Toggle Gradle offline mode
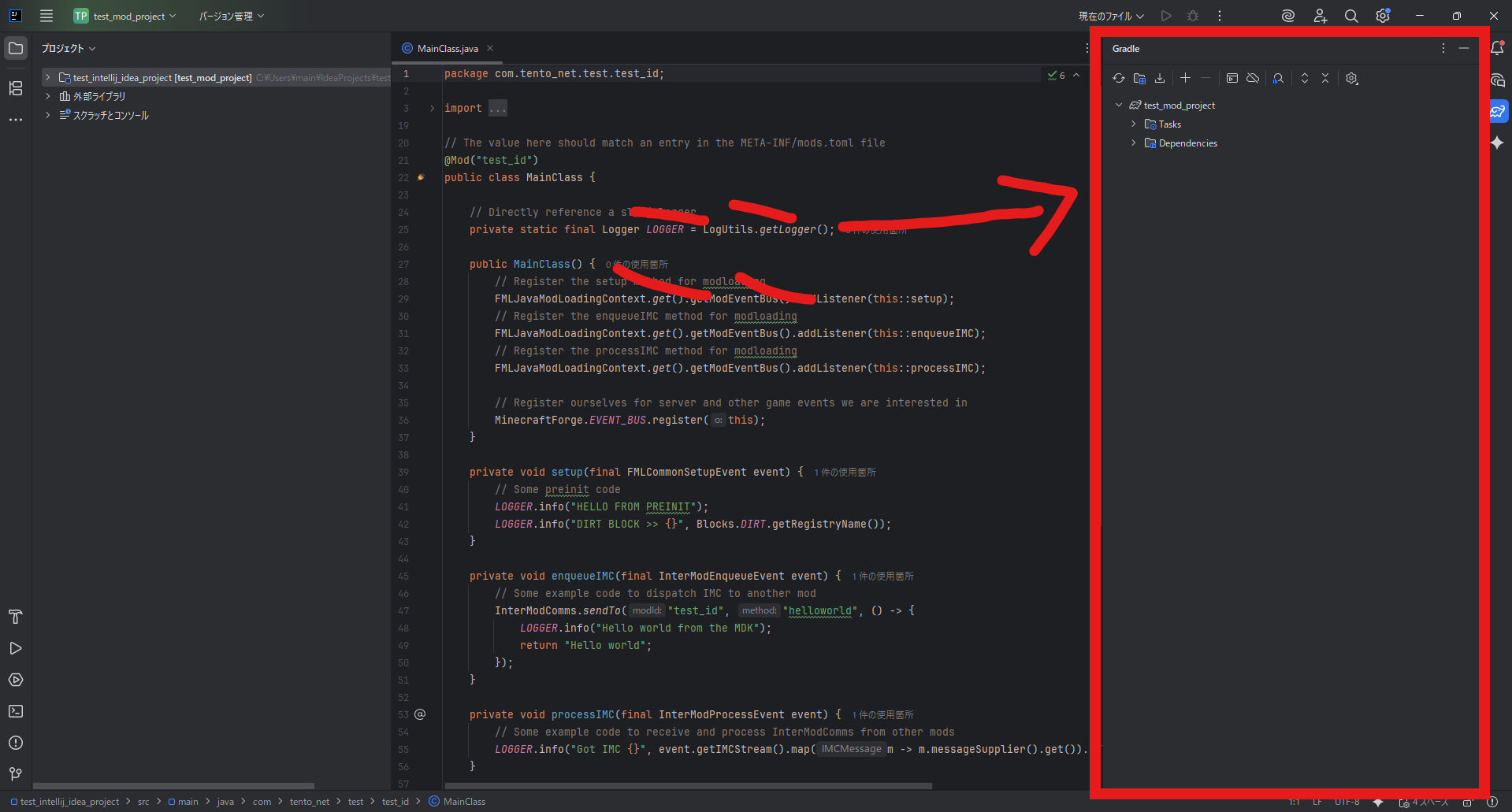The image size is (1512, 812). point(1253,78)
